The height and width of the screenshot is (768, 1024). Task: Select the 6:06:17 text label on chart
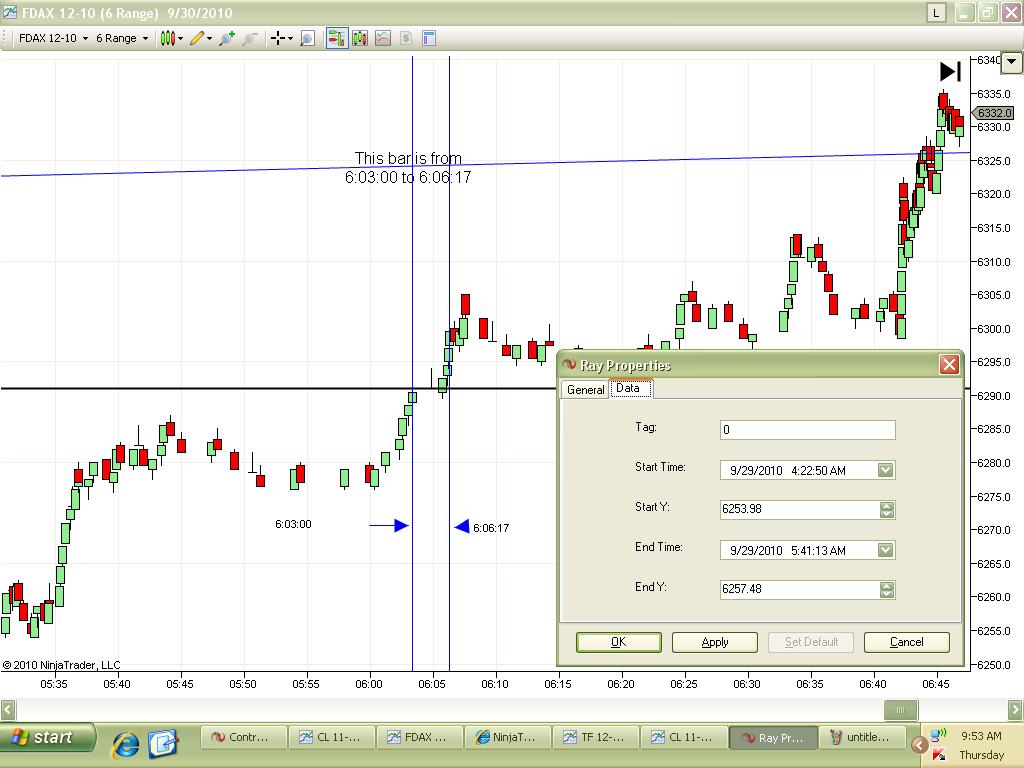click(x=491, y=528)
